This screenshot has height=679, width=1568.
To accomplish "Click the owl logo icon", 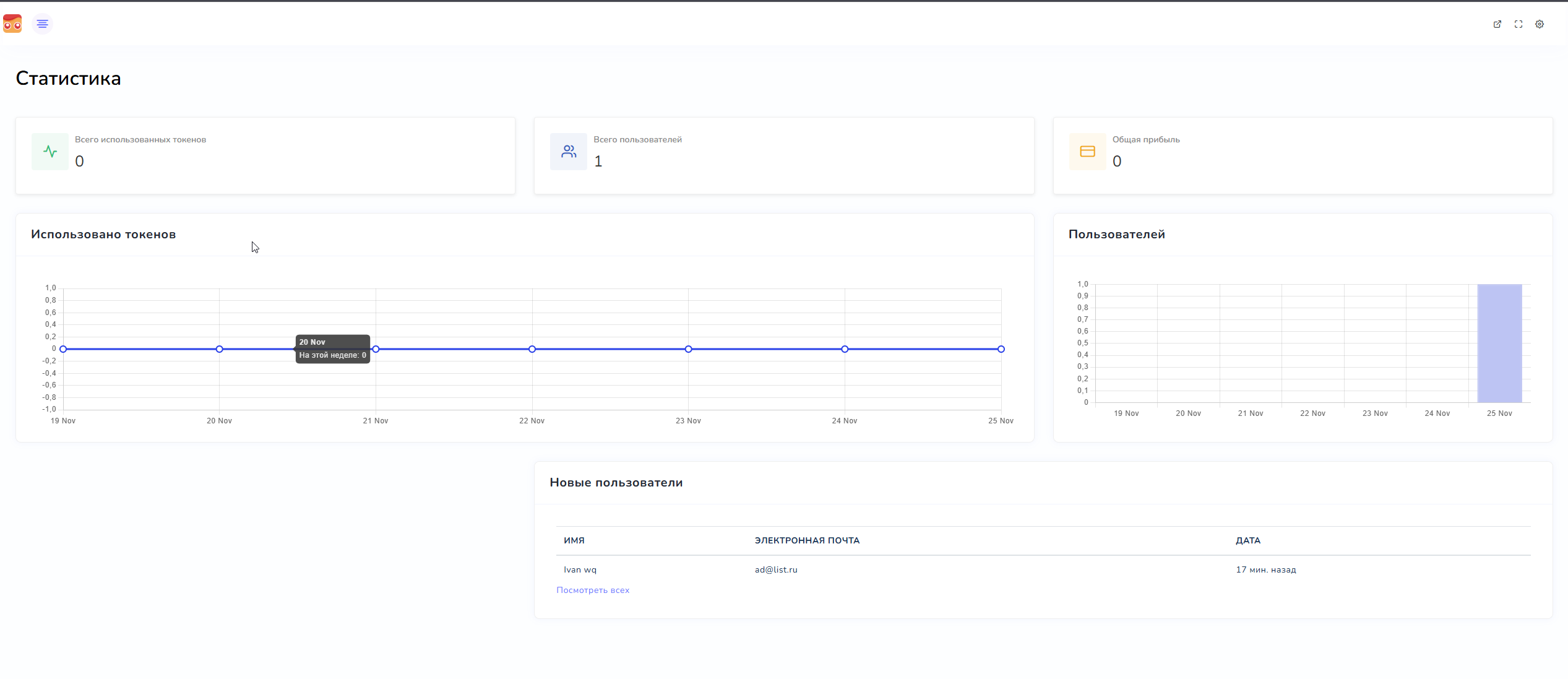I will (x=12, y=24).
